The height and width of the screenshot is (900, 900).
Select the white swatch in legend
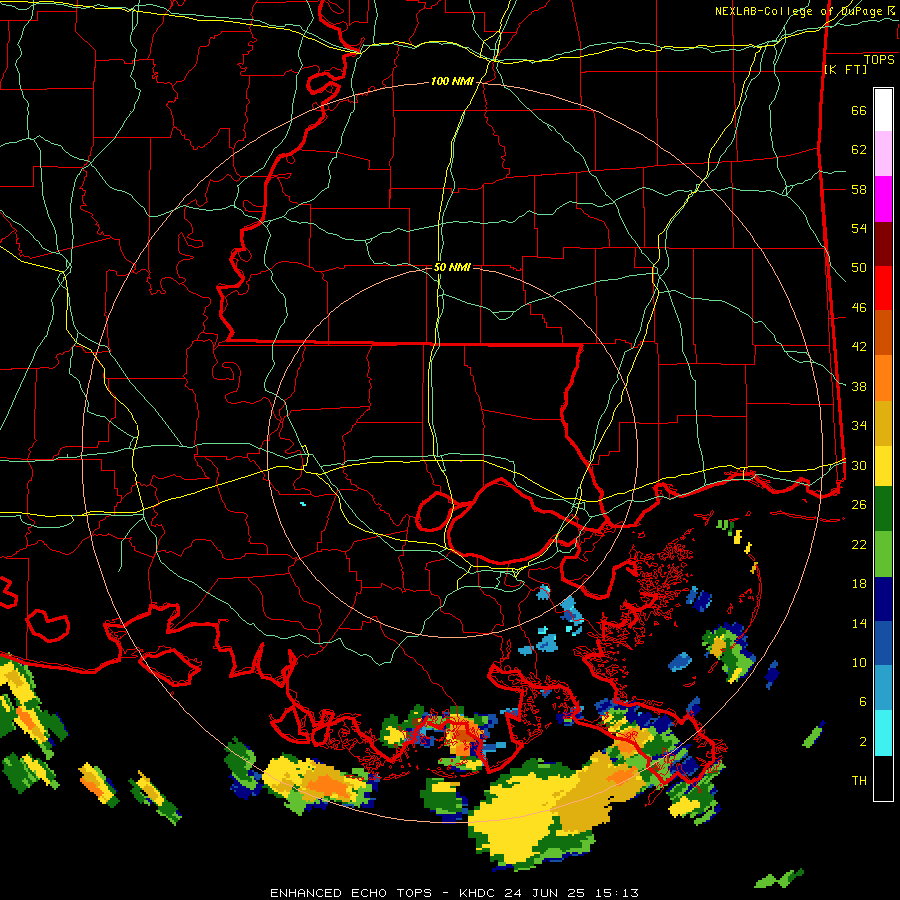click(x=883, y=110)
